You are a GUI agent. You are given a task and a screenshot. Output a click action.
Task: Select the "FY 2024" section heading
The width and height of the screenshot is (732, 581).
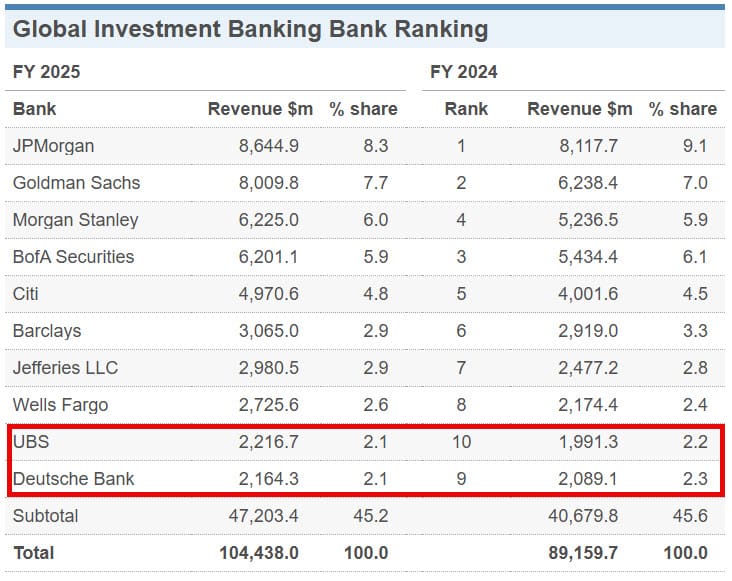(x=464, y=72)
